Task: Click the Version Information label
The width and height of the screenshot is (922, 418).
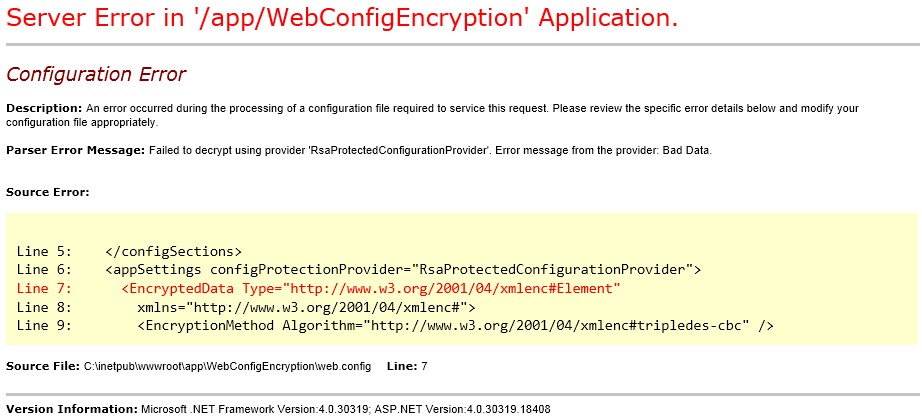Action: pos(72,409)
